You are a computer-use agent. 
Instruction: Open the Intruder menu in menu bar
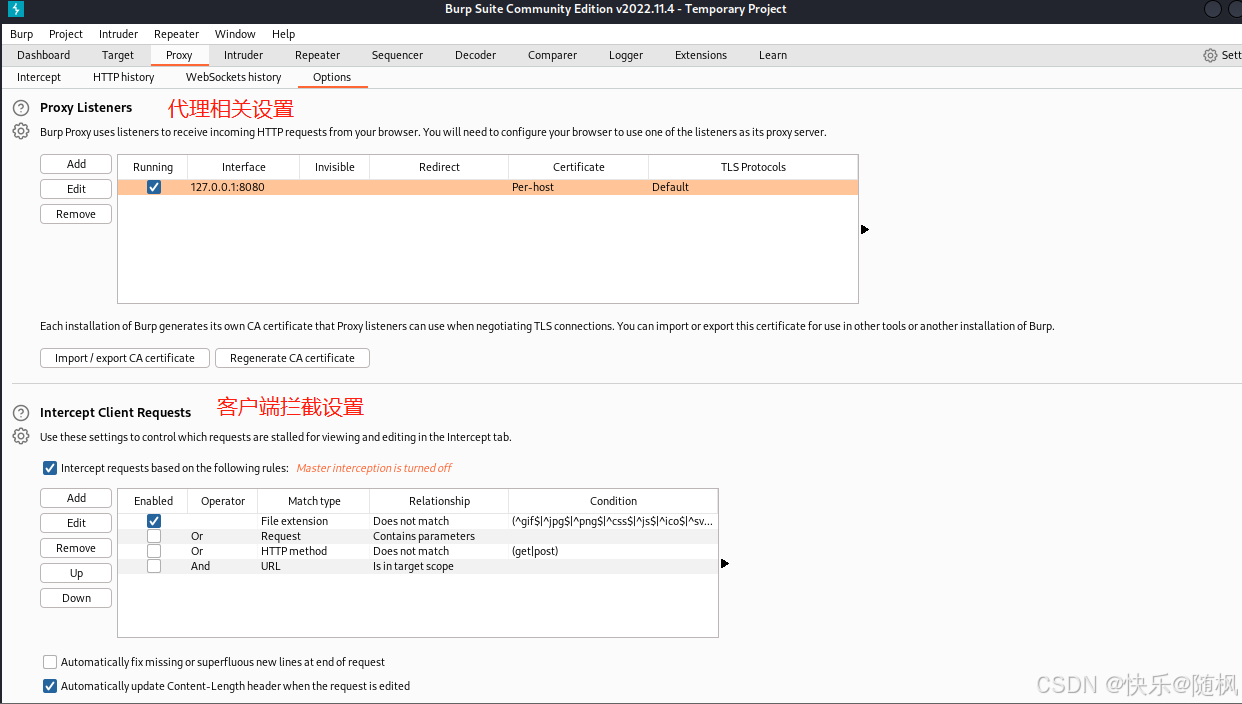tap(118, 34)
